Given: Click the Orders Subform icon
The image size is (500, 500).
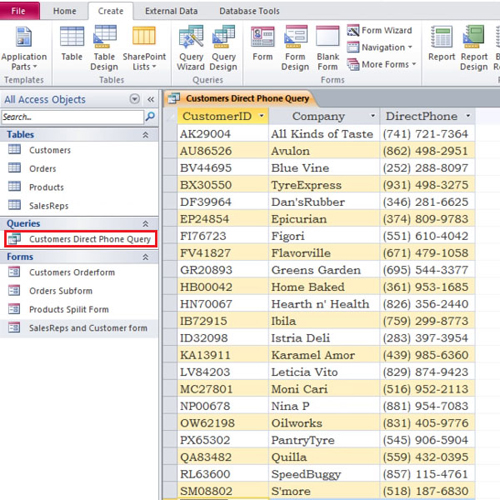Looking at the screenshot, I should (x=14, y=290).
